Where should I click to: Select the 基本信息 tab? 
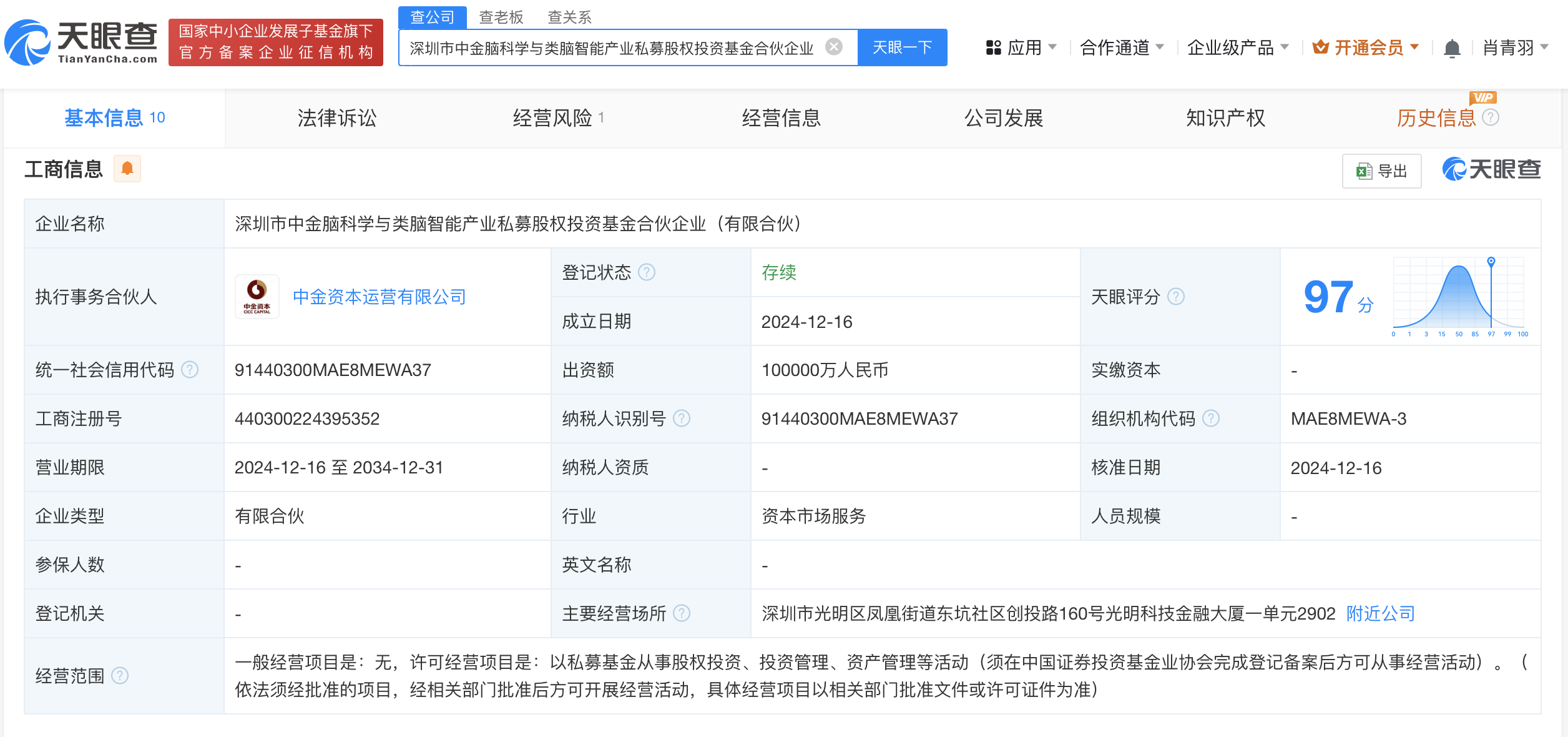(x=114, y=117)
